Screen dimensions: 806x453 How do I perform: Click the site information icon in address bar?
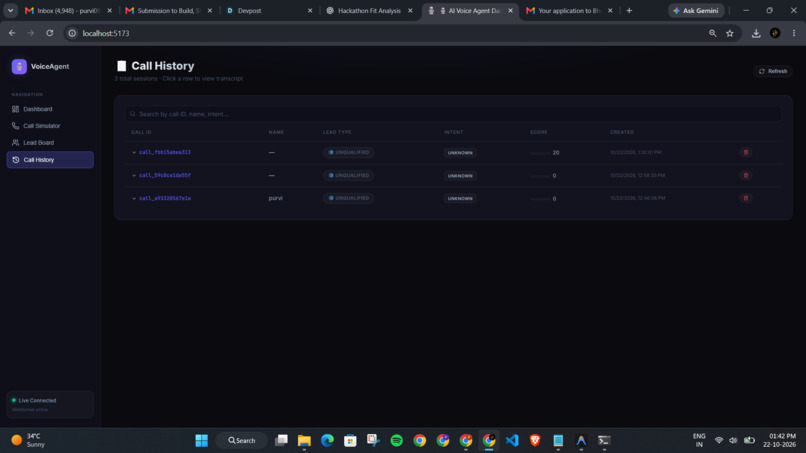(72, 33)
